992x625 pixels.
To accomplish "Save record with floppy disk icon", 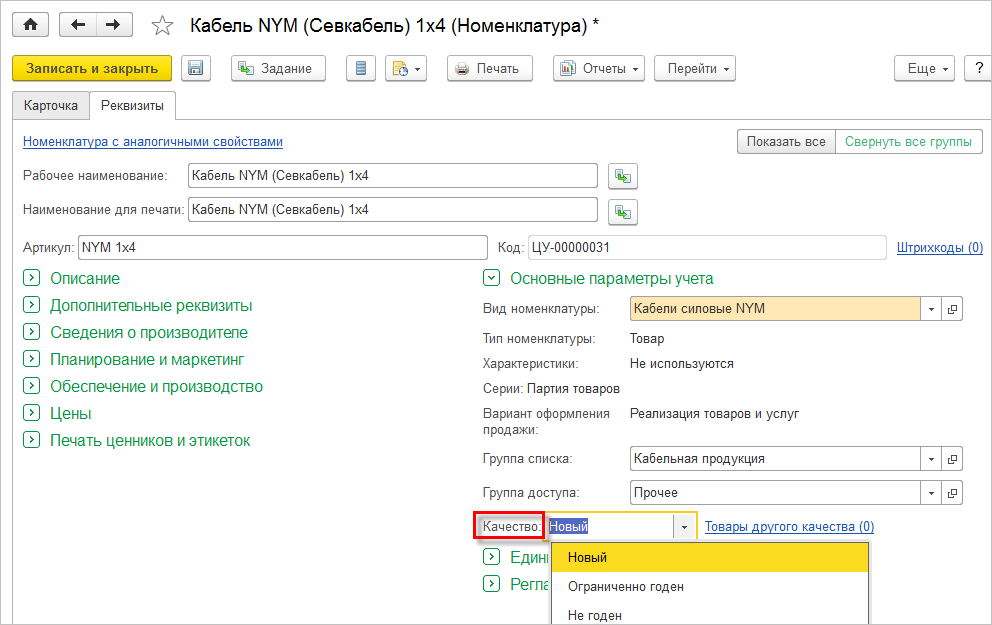I will (195, 68).
